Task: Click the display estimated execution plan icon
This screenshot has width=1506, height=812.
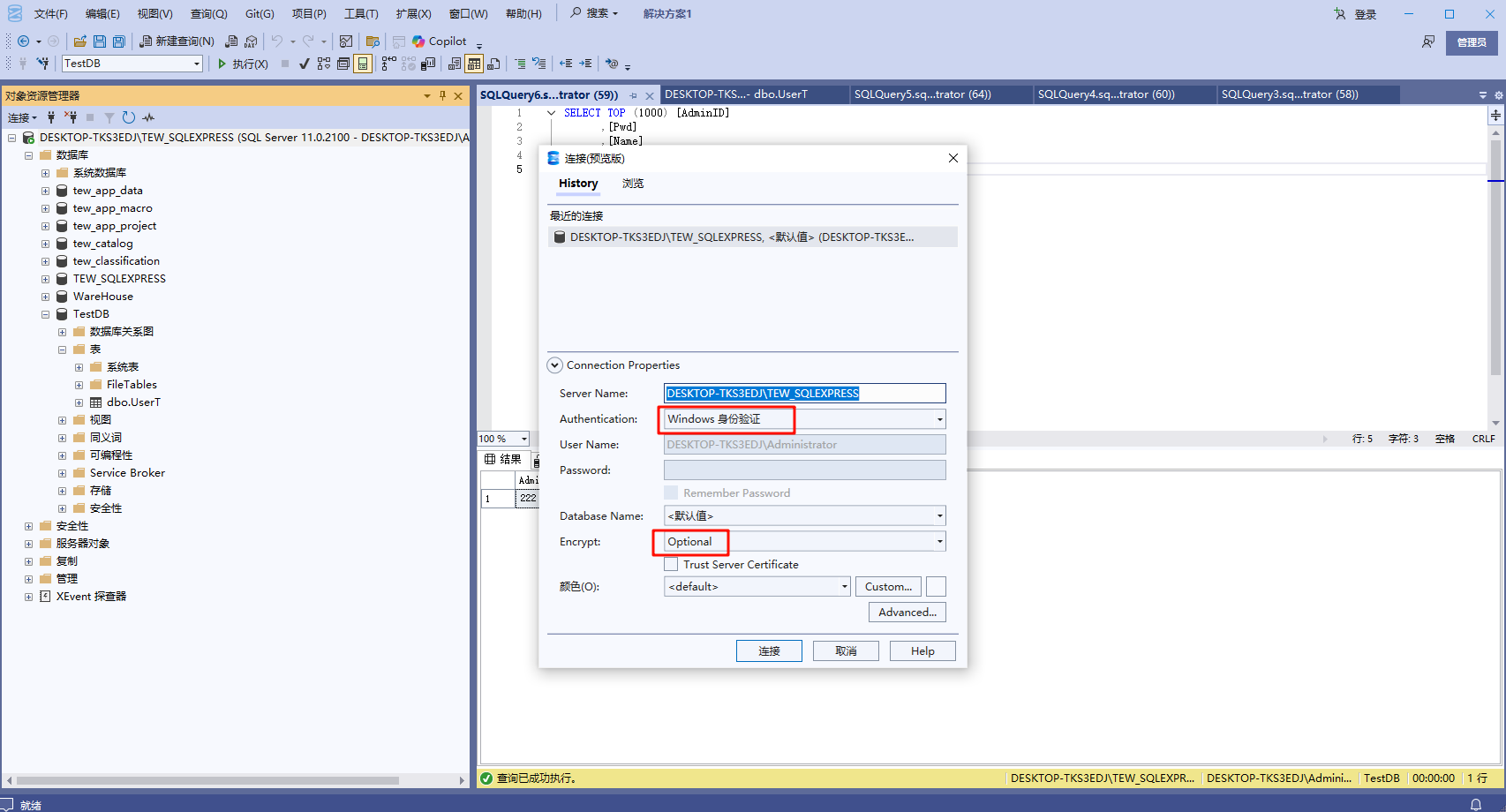Action: click(324, 64)
